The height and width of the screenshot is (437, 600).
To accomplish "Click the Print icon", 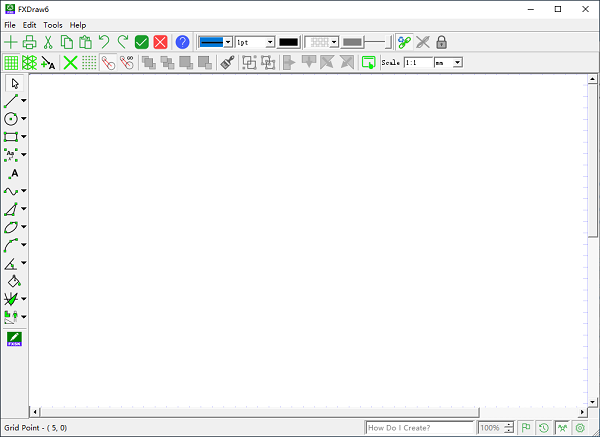I will pyautogui.click(x=29, y=42).
